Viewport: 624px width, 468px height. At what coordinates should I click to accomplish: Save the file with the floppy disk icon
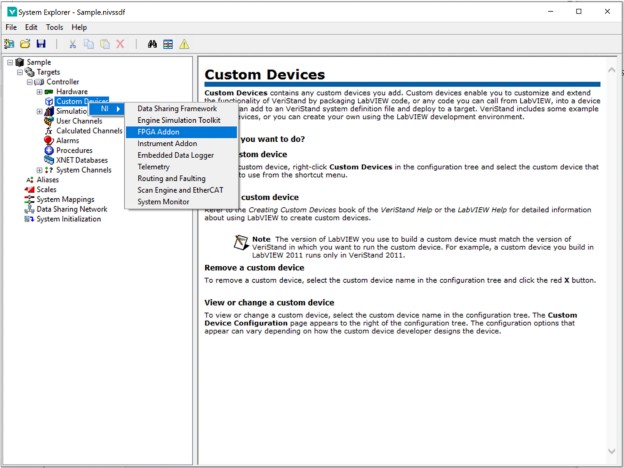[x=41, y=44]
